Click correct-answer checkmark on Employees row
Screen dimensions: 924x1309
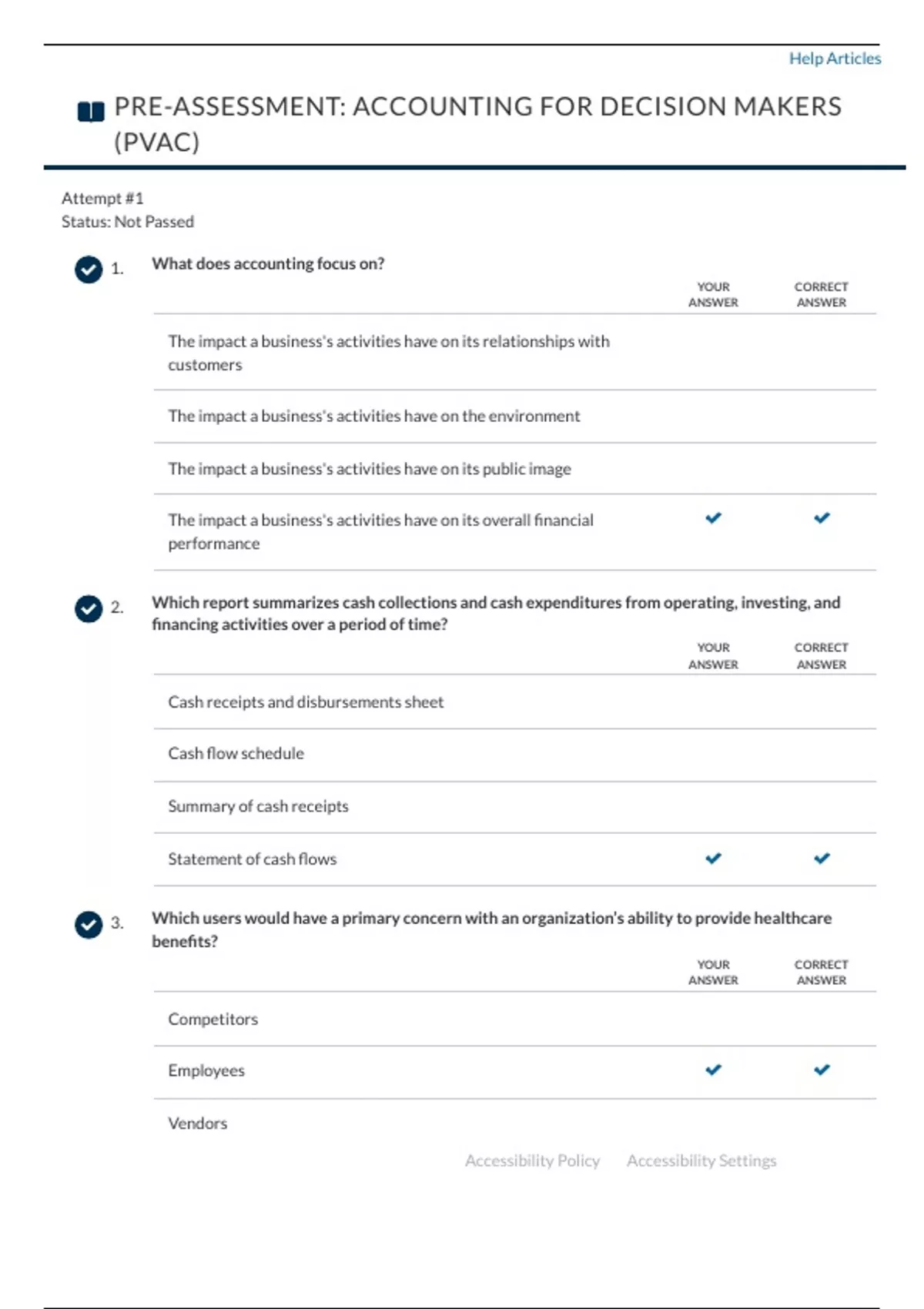click(822, 1070)
